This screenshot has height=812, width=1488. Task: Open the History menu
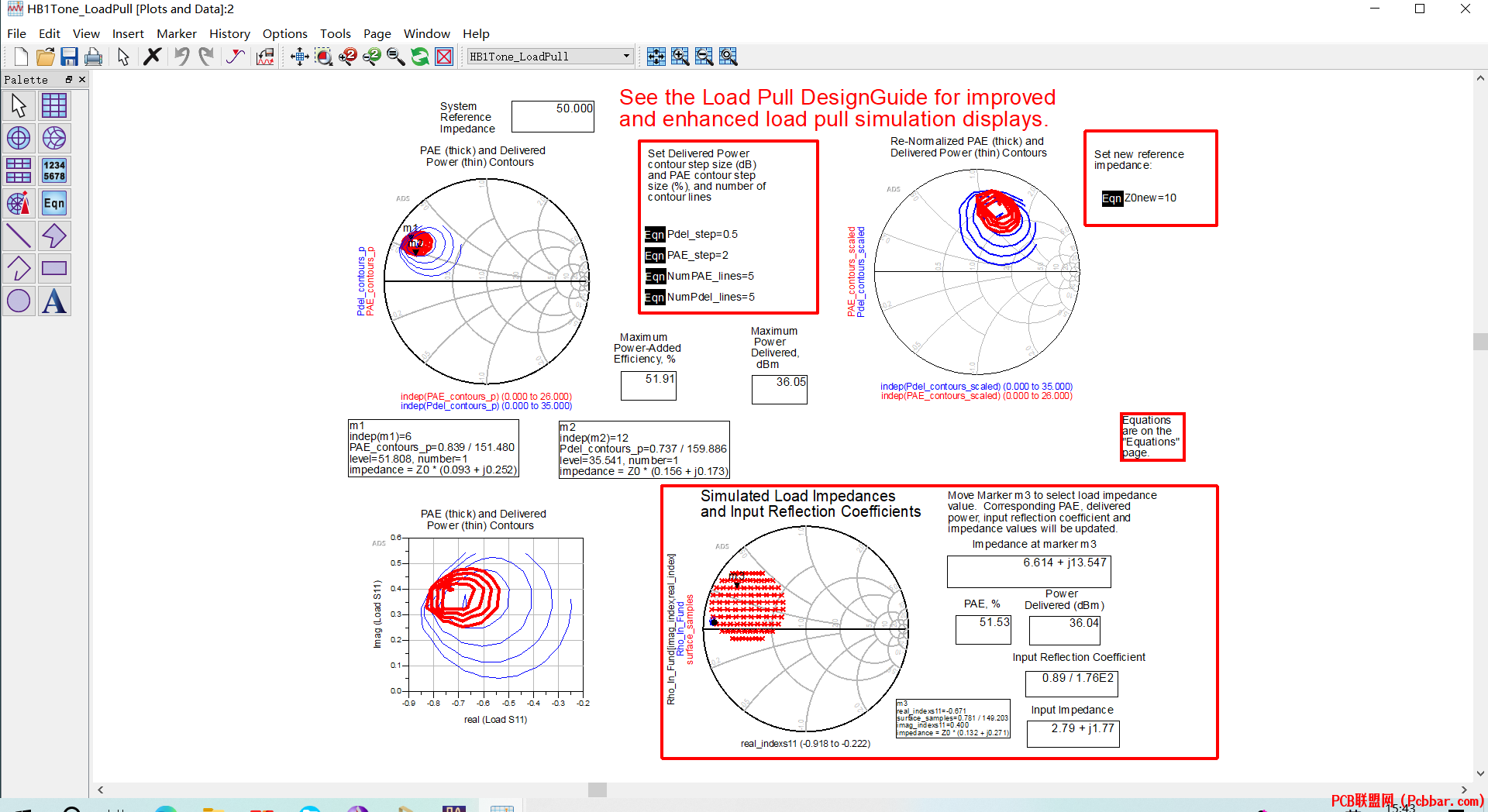(229, 33)
